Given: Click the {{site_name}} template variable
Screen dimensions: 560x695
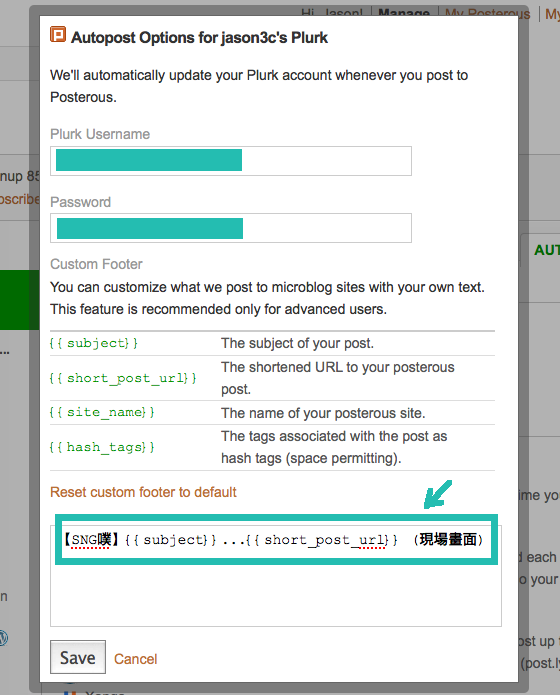Looking at the screenshot, I should pos(102,412).
